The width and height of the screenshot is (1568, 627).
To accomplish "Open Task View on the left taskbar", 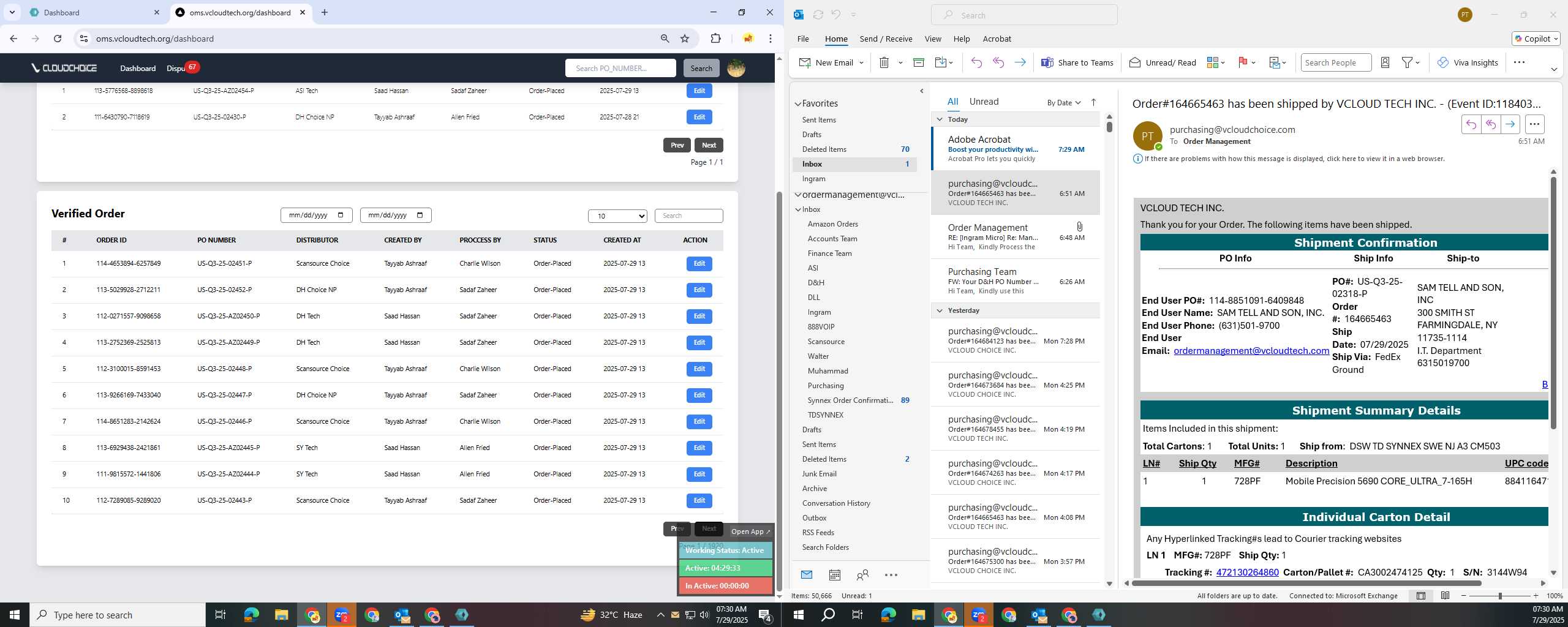I will pos(221,615).
